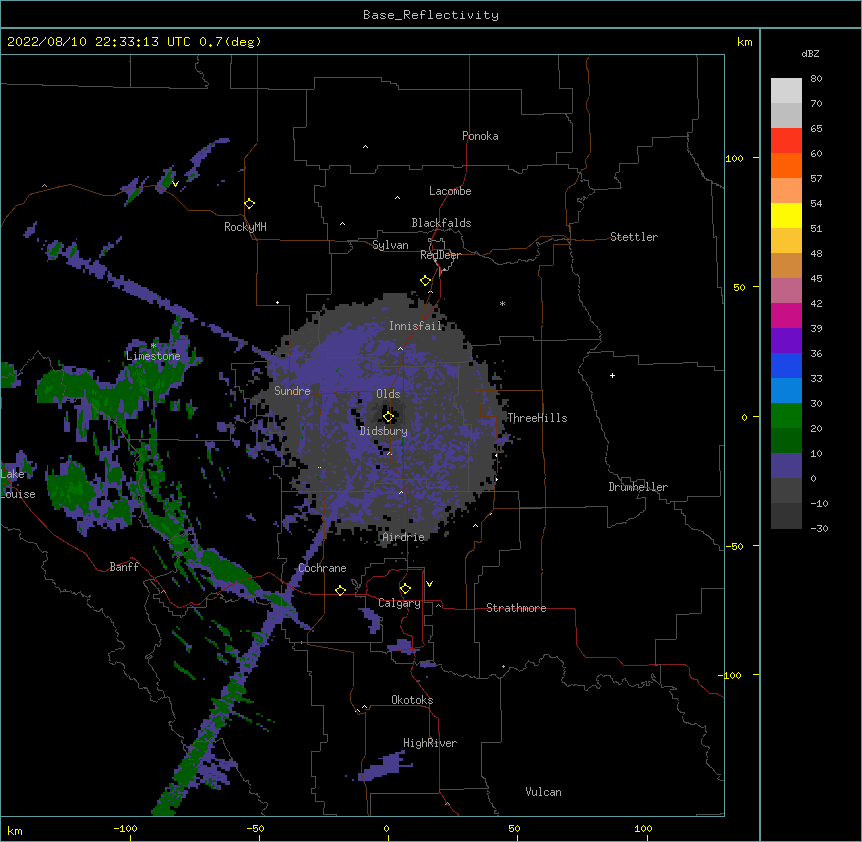Click the Vulcan town label
This screenshot has width=862, height=842.
point(543,792)
